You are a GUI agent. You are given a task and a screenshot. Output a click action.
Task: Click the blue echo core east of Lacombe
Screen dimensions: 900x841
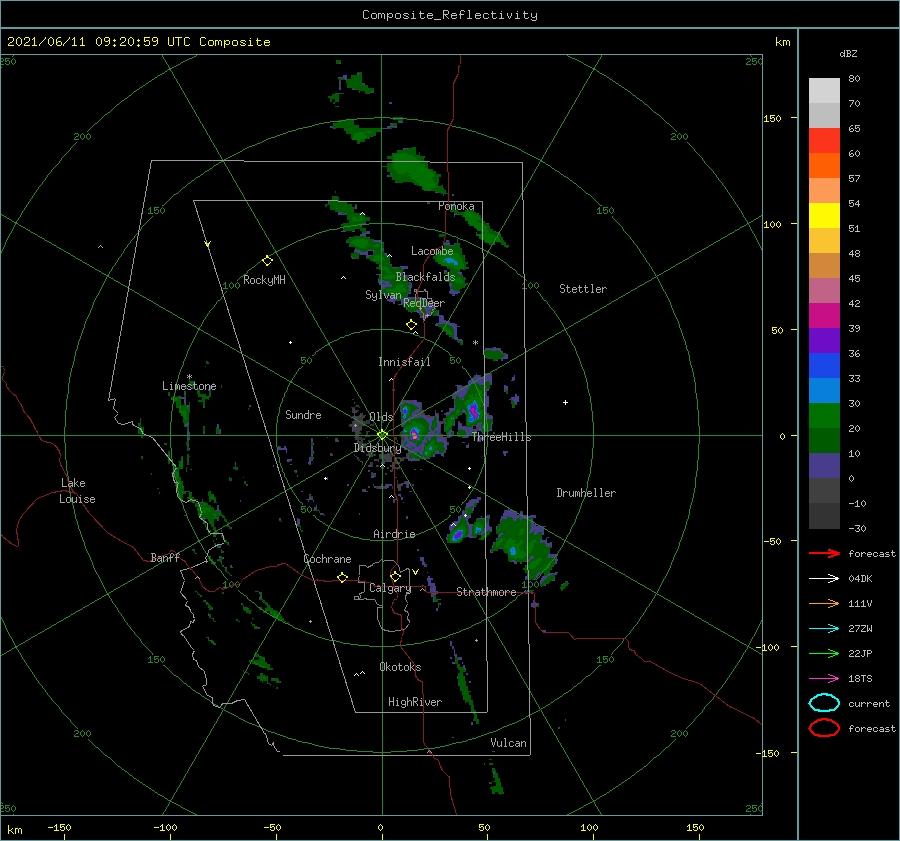click(x=451, y=261)
